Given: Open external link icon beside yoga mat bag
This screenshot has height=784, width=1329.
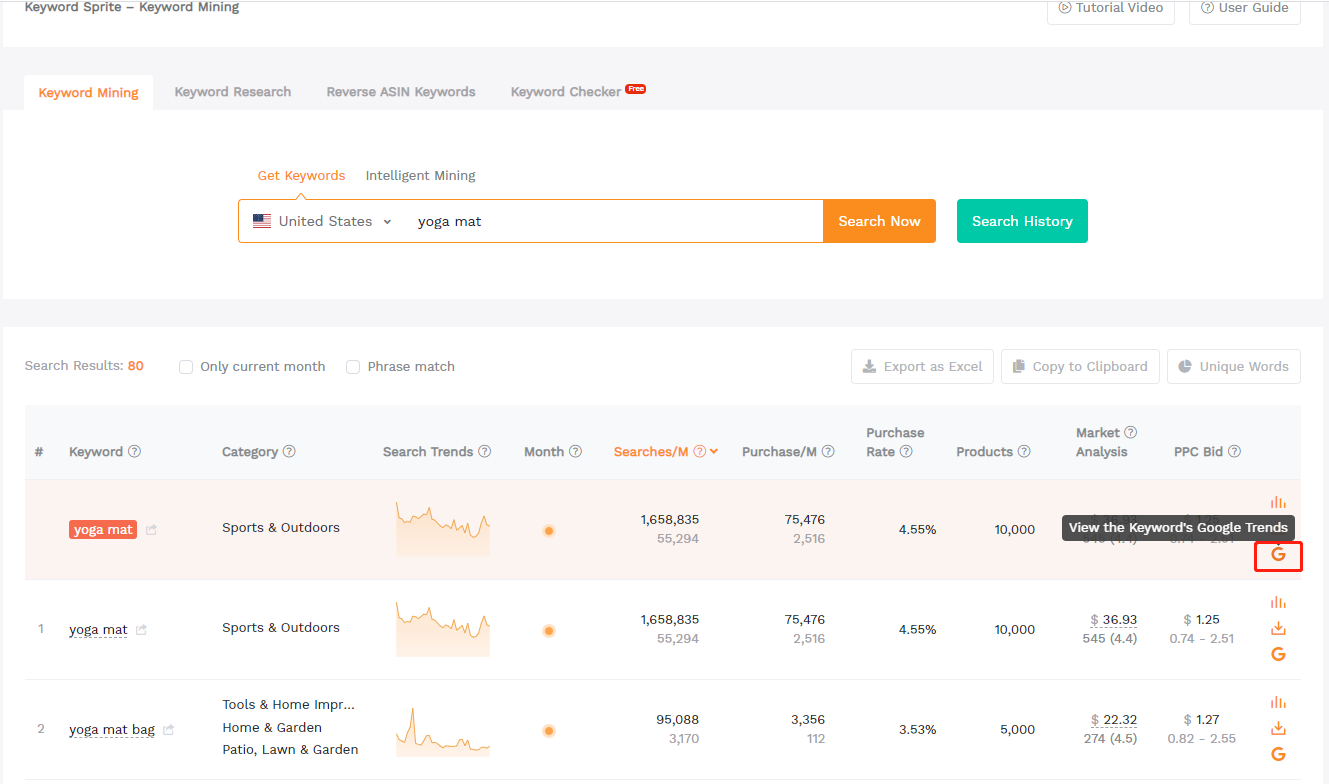Looking at the screenshot, I should (169, 730).
